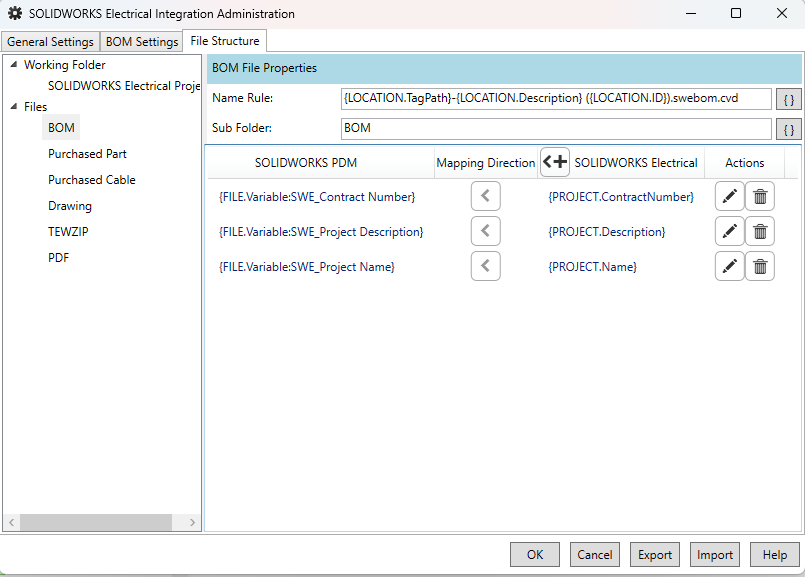
Task: Collapse the Files tree node
Action: click(x=14, y=106)
